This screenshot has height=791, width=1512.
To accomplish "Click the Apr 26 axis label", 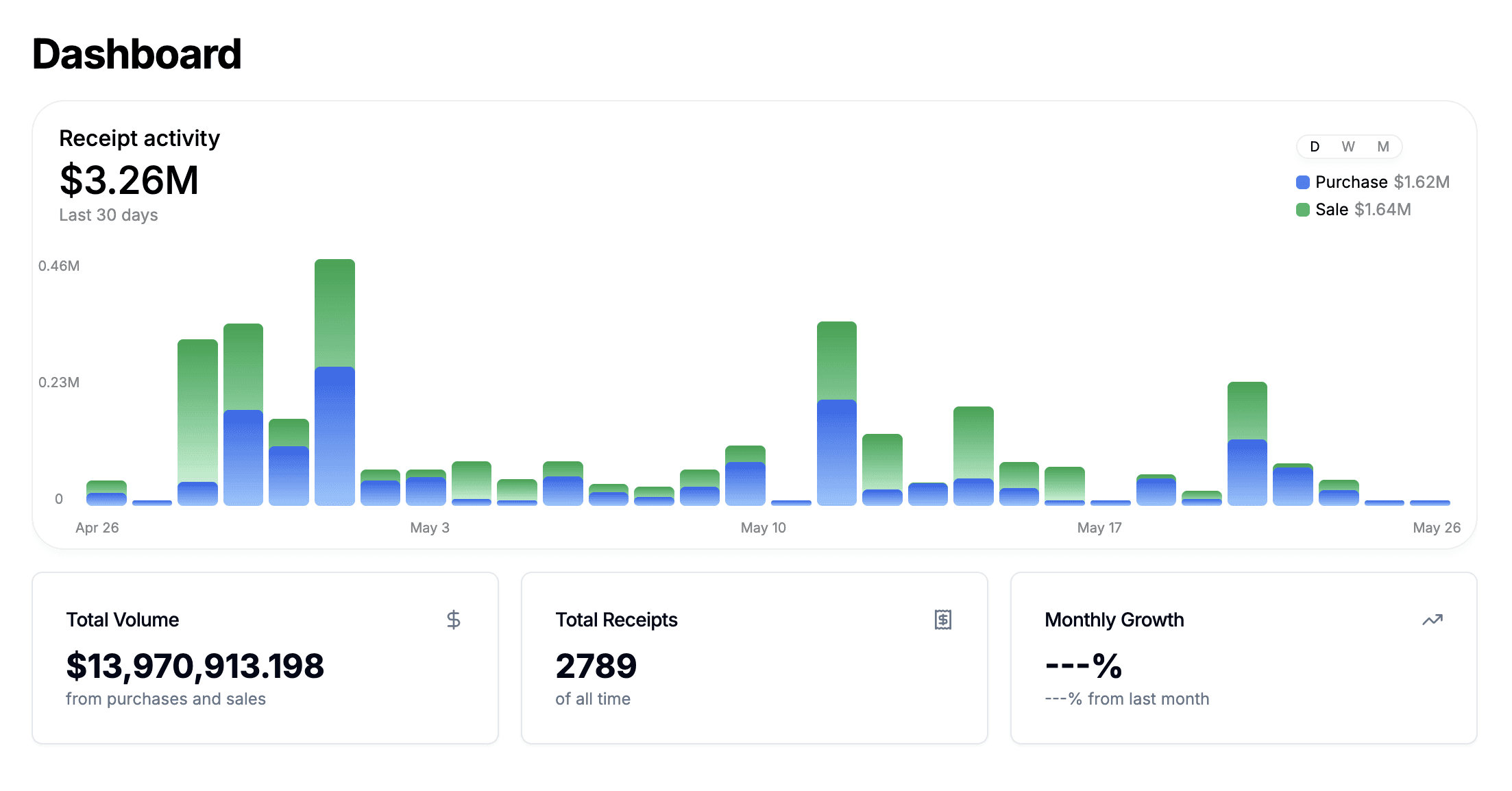I will coord(97,528).
